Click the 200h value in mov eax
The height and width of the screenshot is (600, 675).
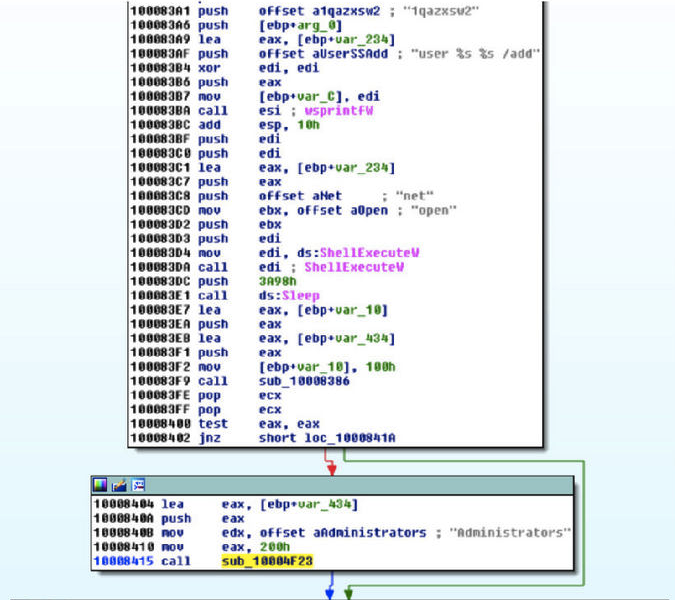[x=275, y=547]
